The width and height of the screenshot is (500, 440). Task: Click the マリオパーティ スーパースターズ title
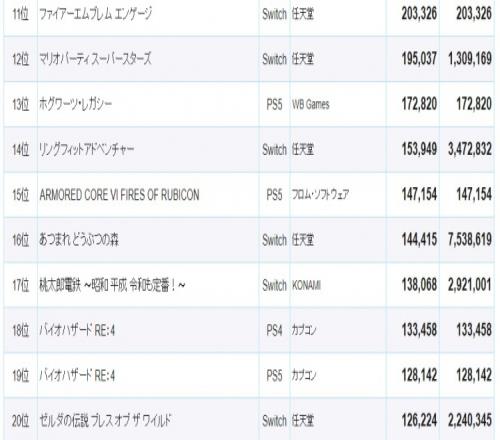95,59
